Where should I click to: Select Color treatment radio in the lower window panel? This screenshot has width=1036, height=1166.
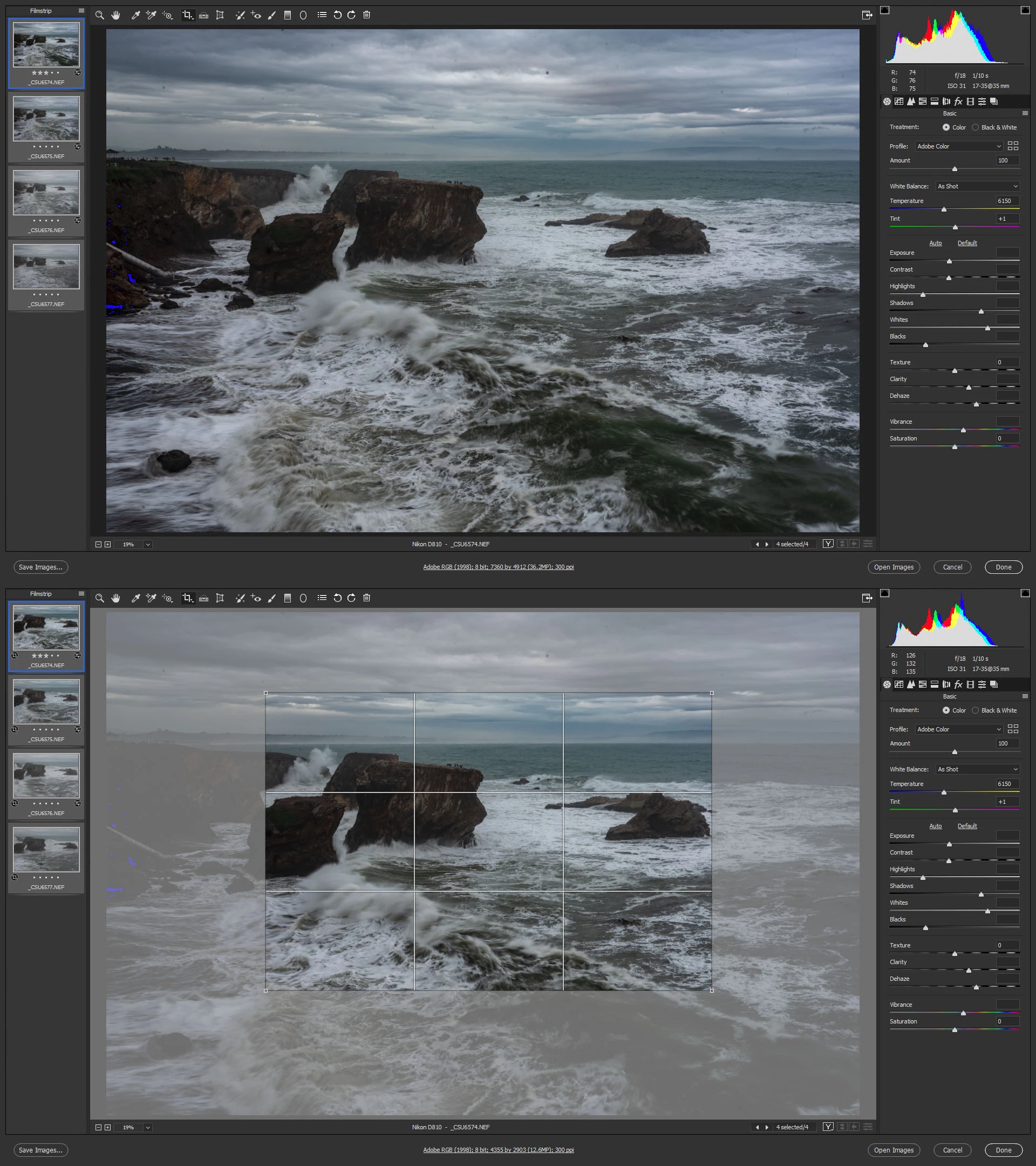pyautogui.click(x=946, y=710)
